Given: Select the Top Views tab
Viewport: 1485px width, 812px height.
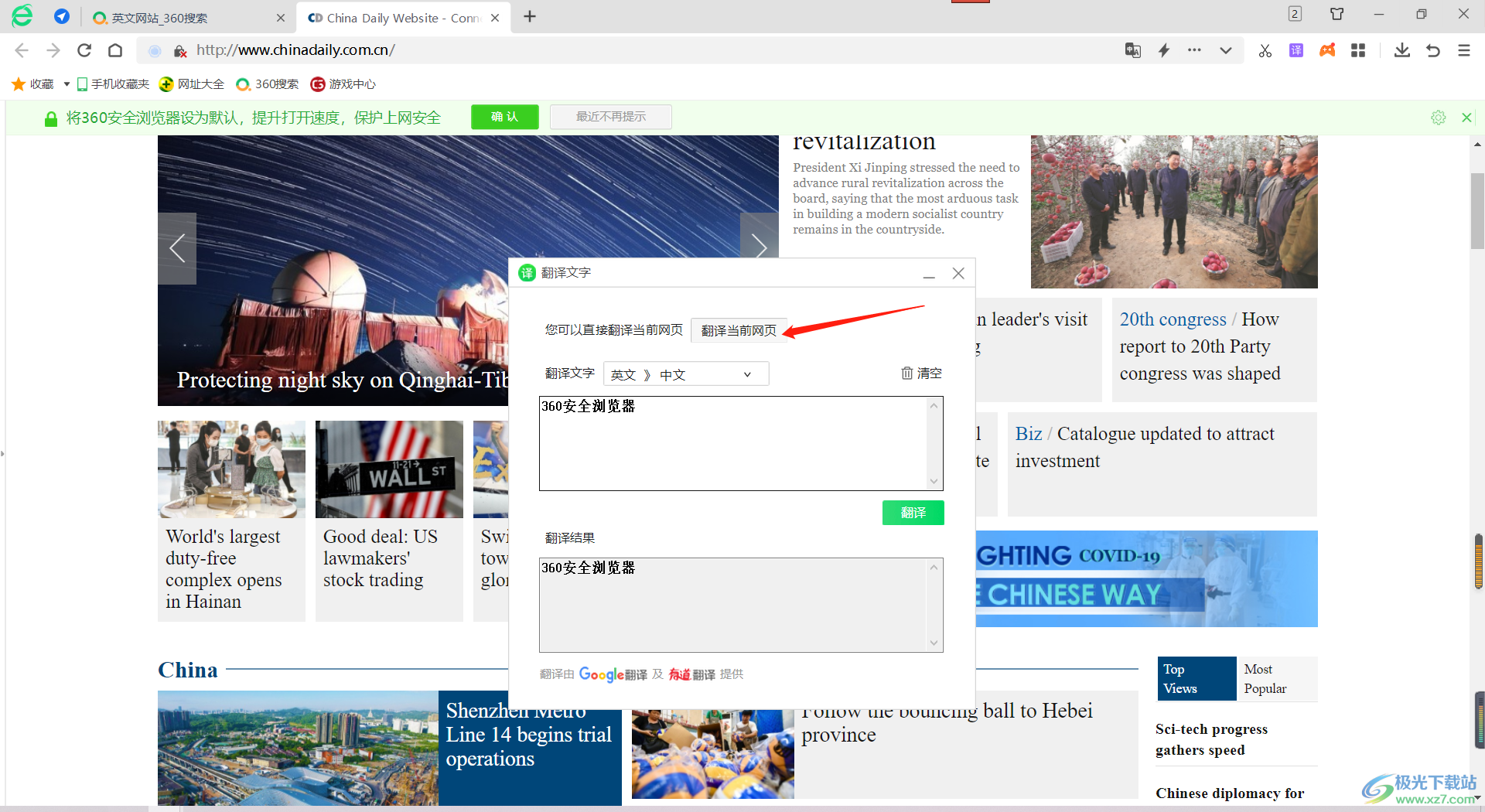Looking at the screenshot, I should [x=1197, y=678].
